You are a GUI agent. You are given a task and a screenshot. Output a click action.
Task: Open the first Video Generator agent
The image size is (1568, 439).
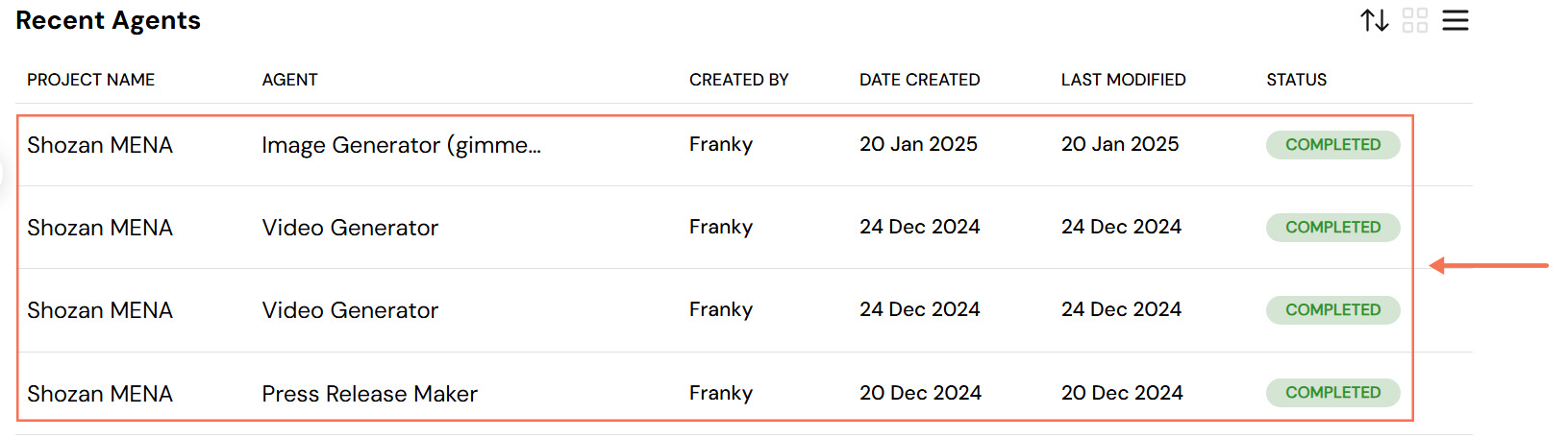[350, 228]
